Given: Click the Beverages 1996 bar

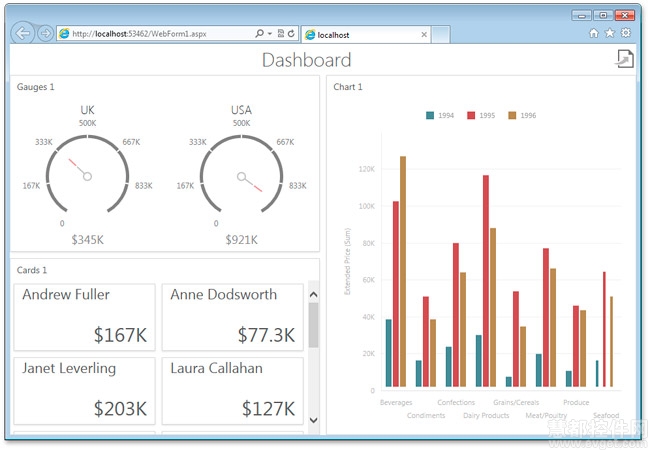Looking at the screenshot, I should click(x=403, y=271).
